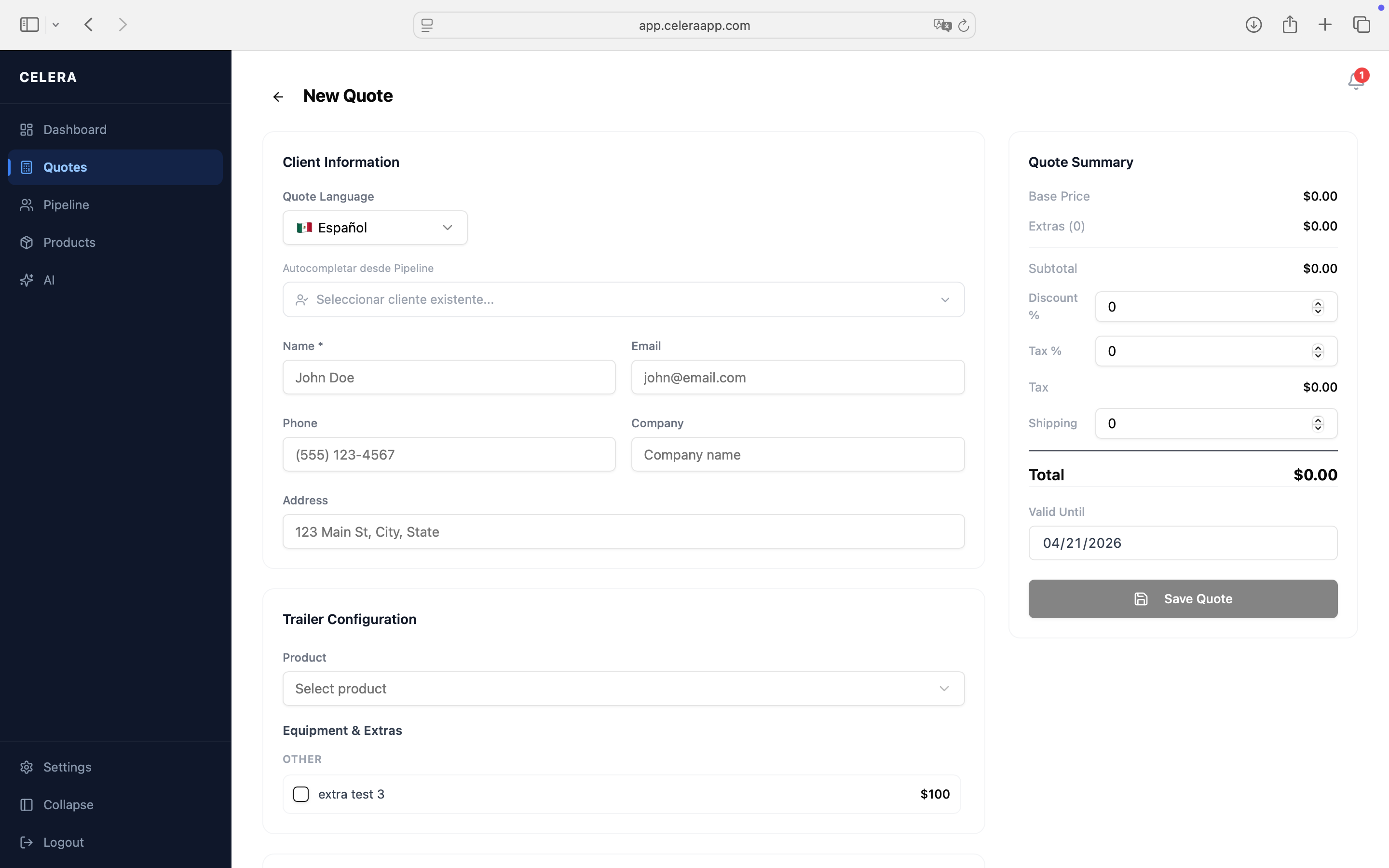Click the notification bell icon
The image size is (1389, 868).
(1355, 81)
